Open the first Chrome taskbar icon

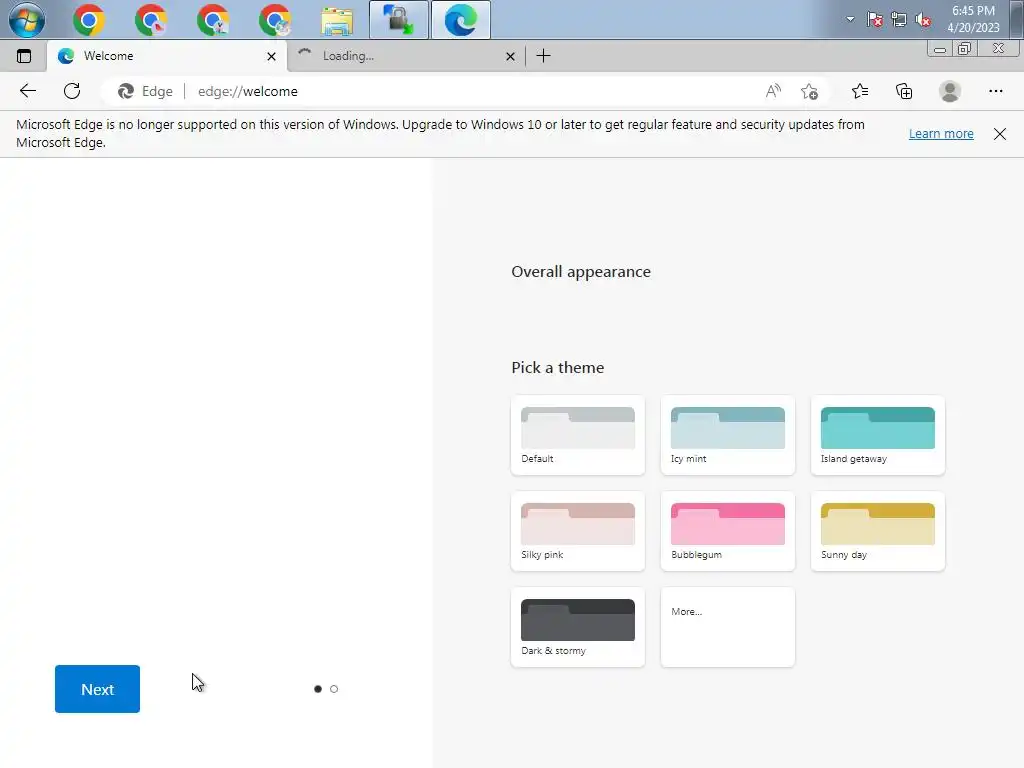(89, 20)
